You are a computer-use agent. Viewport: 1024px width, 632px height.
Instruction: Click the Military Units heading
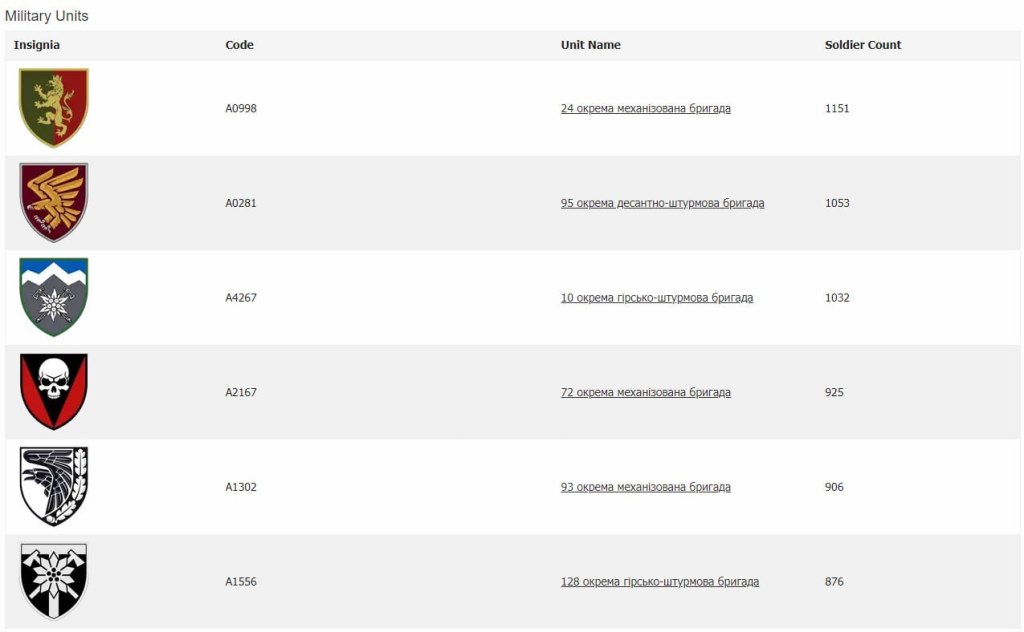[46, 16]
